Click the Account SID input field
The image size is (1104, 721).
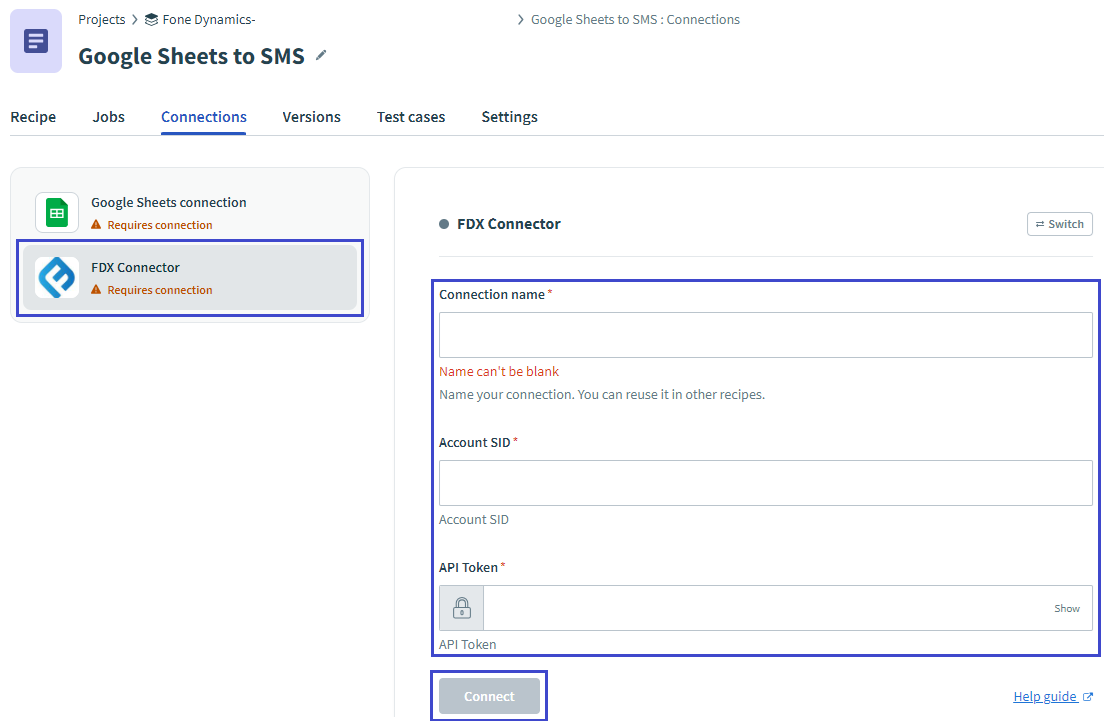(x=765, y=483)
